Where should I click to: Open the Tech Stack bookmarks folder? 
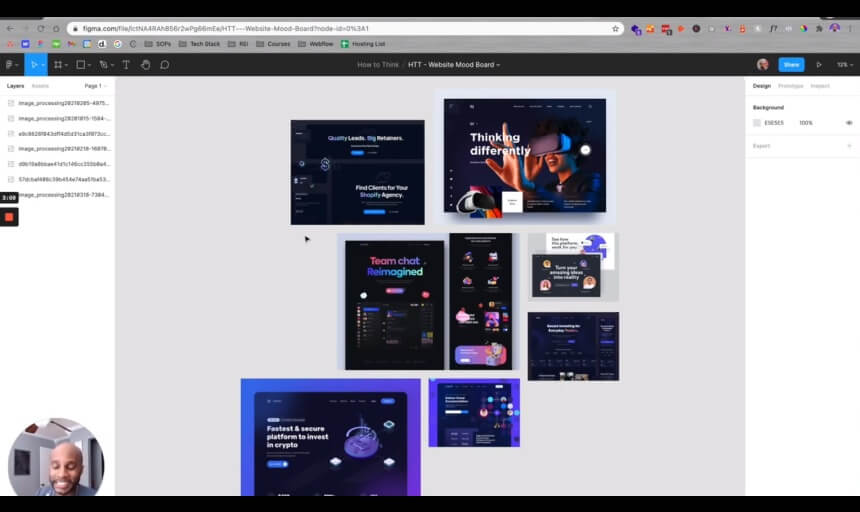[199, 44]
